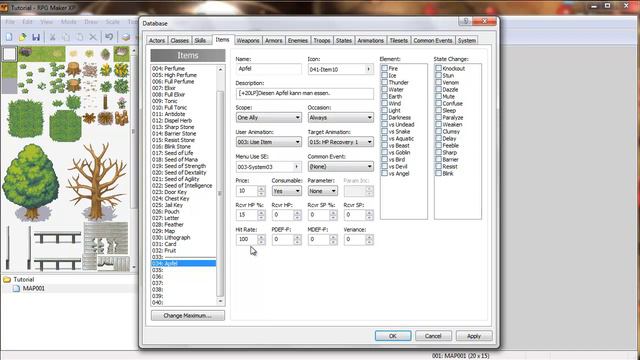
Task: Click the Change Maximum... button
Action: pos(188,316)
